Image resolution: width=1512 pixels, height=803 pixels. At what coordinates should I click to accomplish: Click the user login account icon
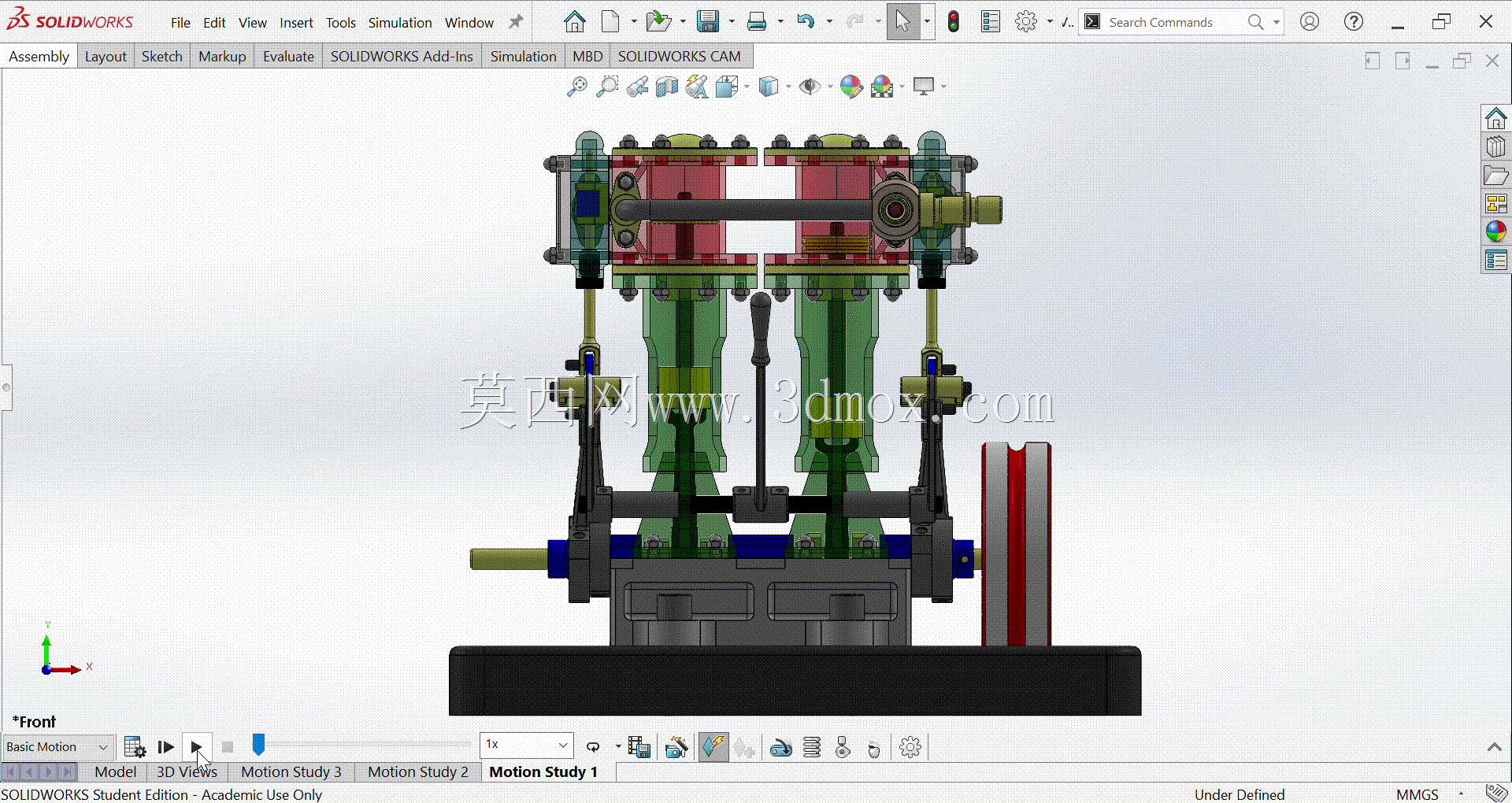click(1310, 22)
